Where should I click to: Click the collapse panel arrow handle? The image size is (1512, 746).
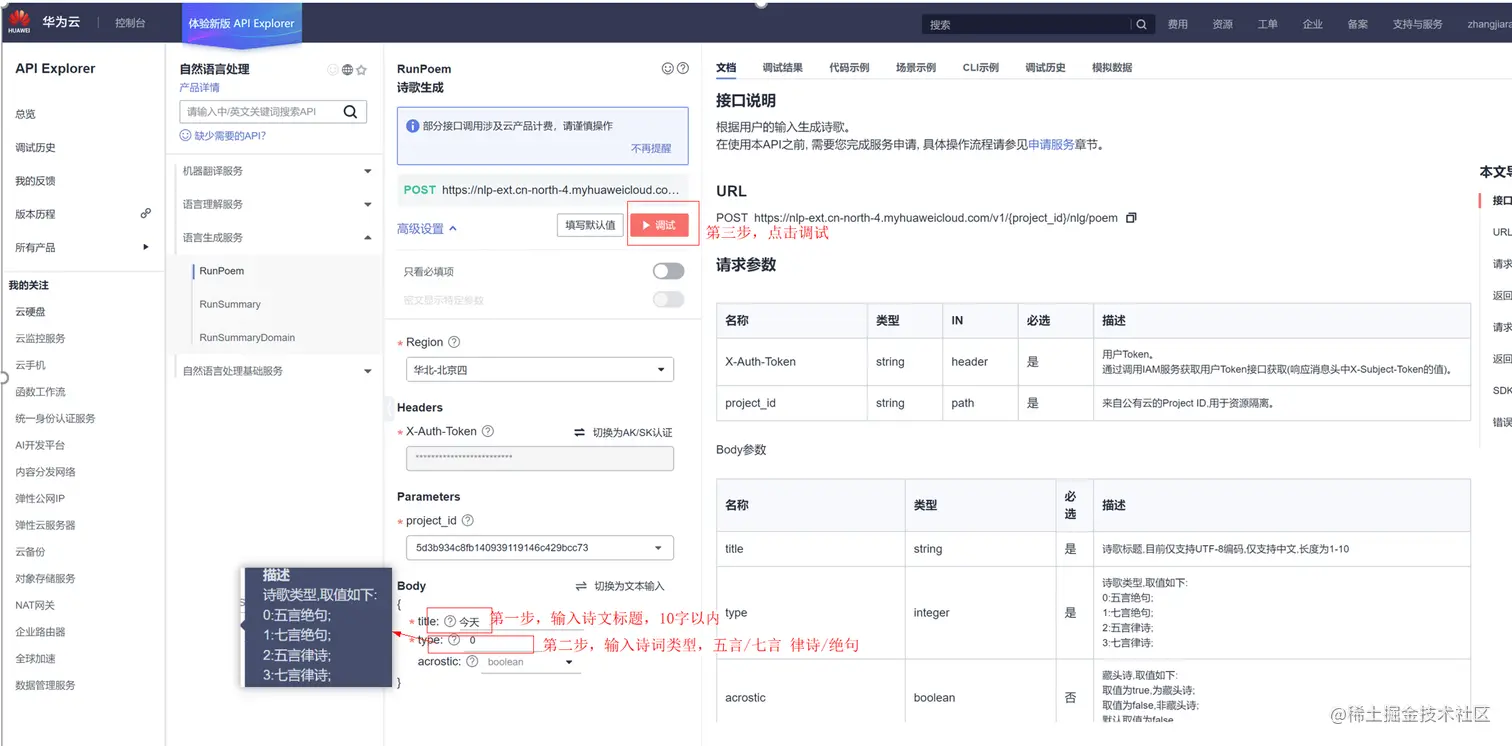[388, 408]
